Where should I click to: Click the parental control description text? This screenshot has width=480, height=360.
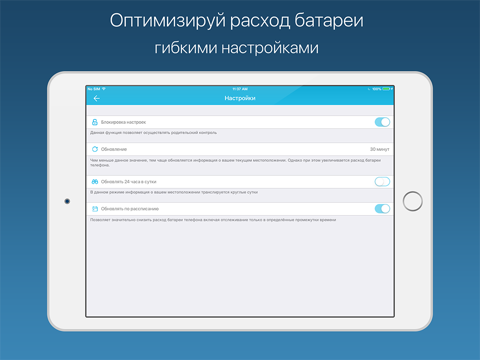(x=153, y=133)
